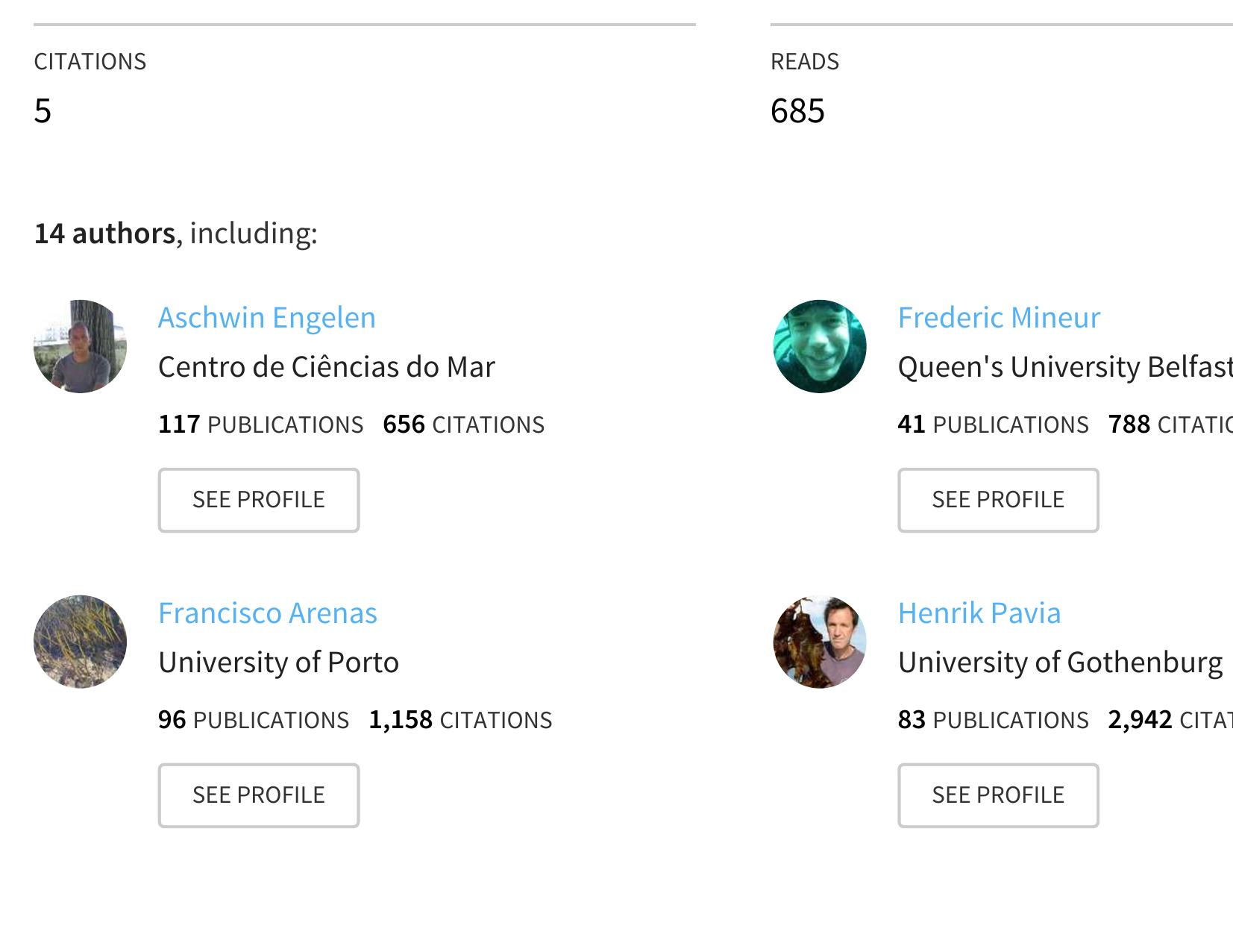Click the University of Porto affiliation
The image size is (1233, 952).
pos(279,663)
